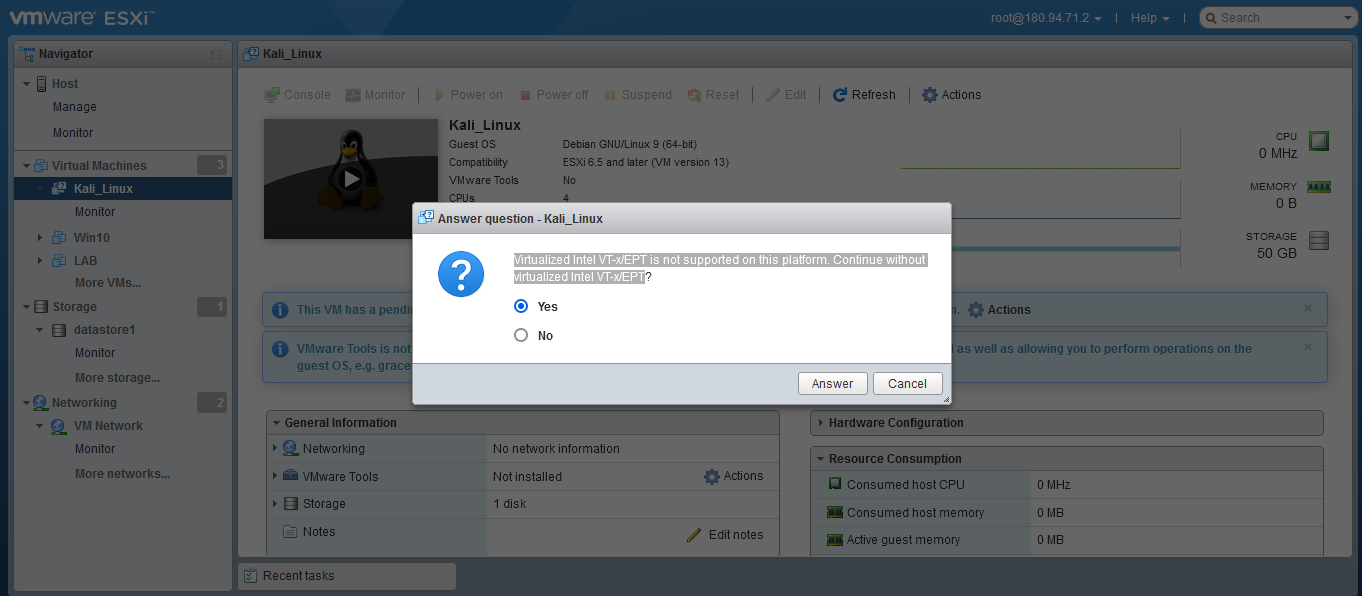The width and height of the screenshot is (1362, 596).
Task: Open the More storage... link
Action: click(117, 378)
